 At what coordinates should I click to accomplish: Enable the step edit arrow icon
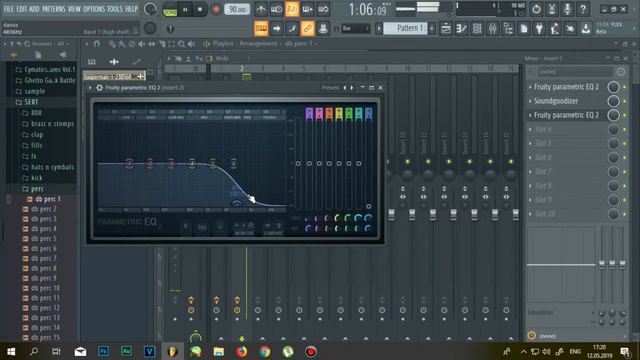click(276, 29)
